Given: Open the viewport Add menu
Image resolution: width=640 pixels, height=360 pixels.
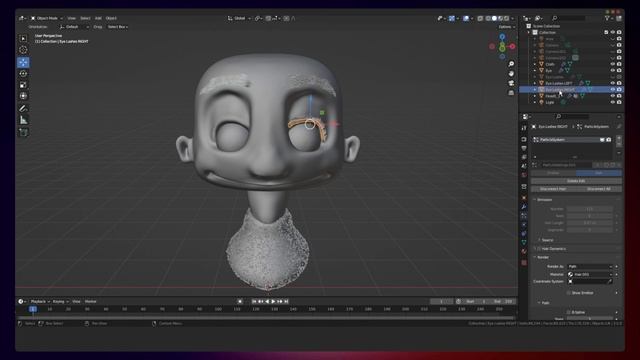Looking at the screenshot, I should (x=98, y=18).
